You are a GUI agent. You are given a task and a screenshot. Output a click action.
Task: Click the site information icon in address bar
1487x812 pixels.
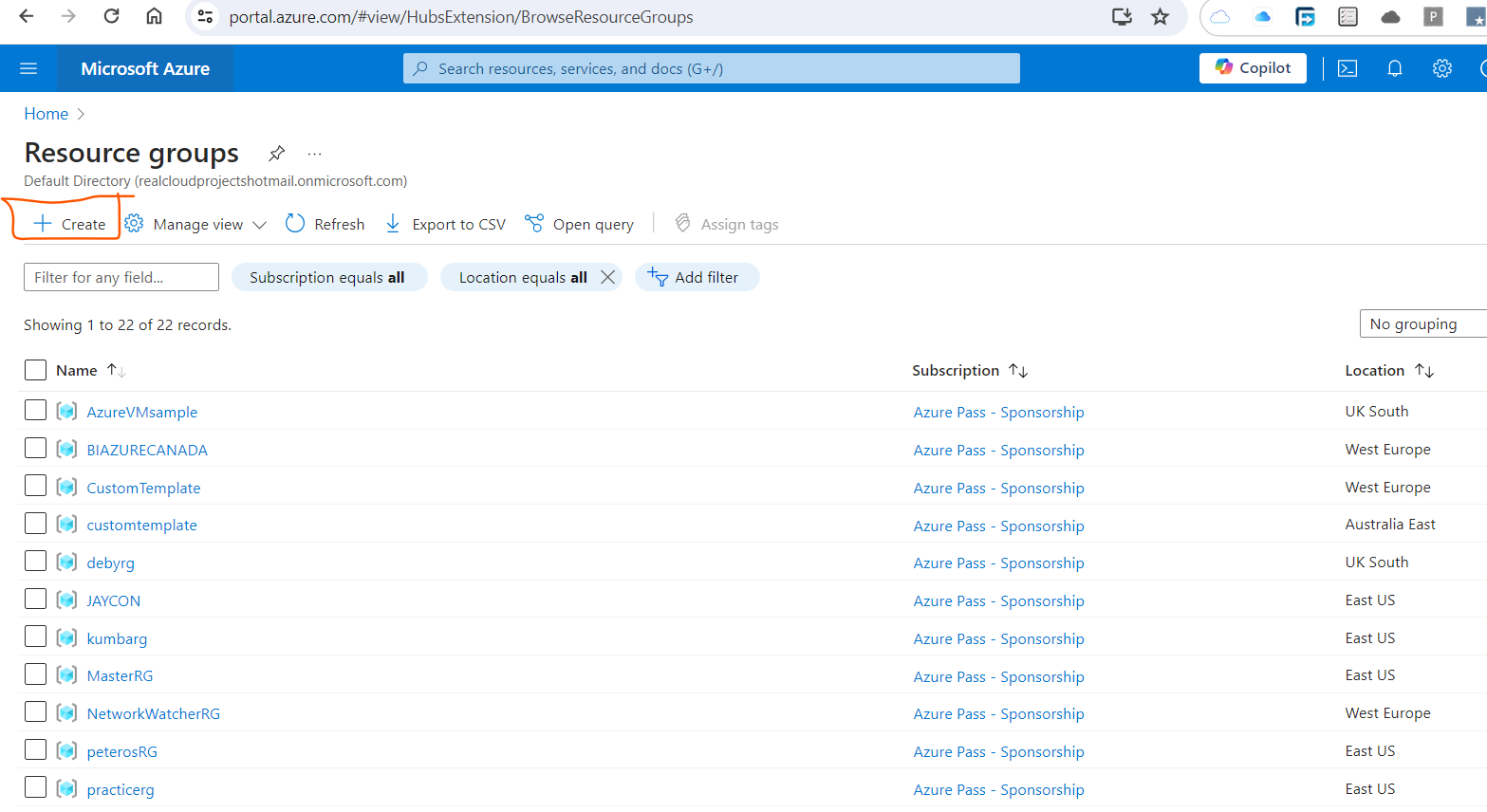tap(204, 16)
